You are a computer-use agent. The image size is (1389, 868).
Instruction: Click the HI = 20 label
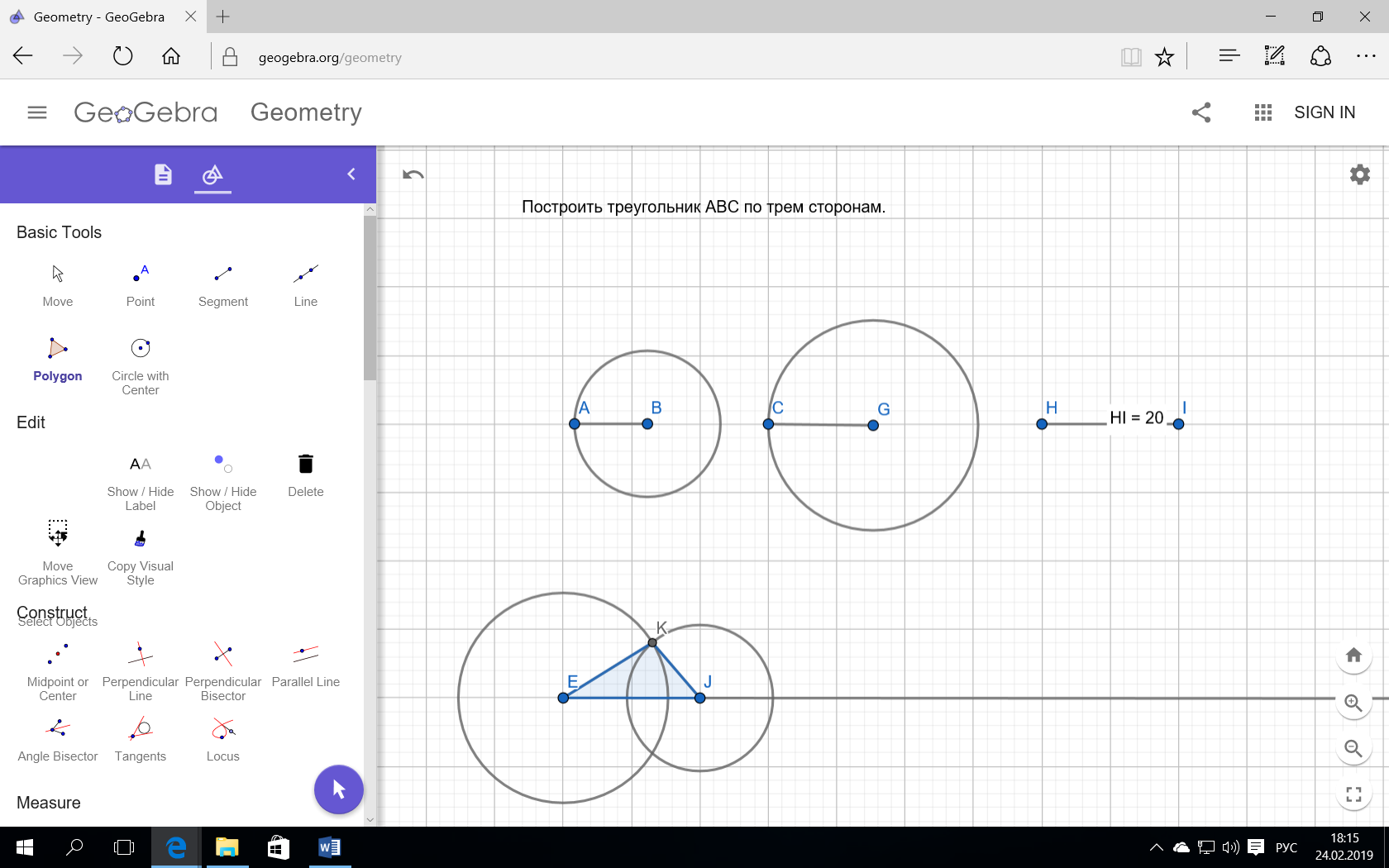(x=1137, y=418)
